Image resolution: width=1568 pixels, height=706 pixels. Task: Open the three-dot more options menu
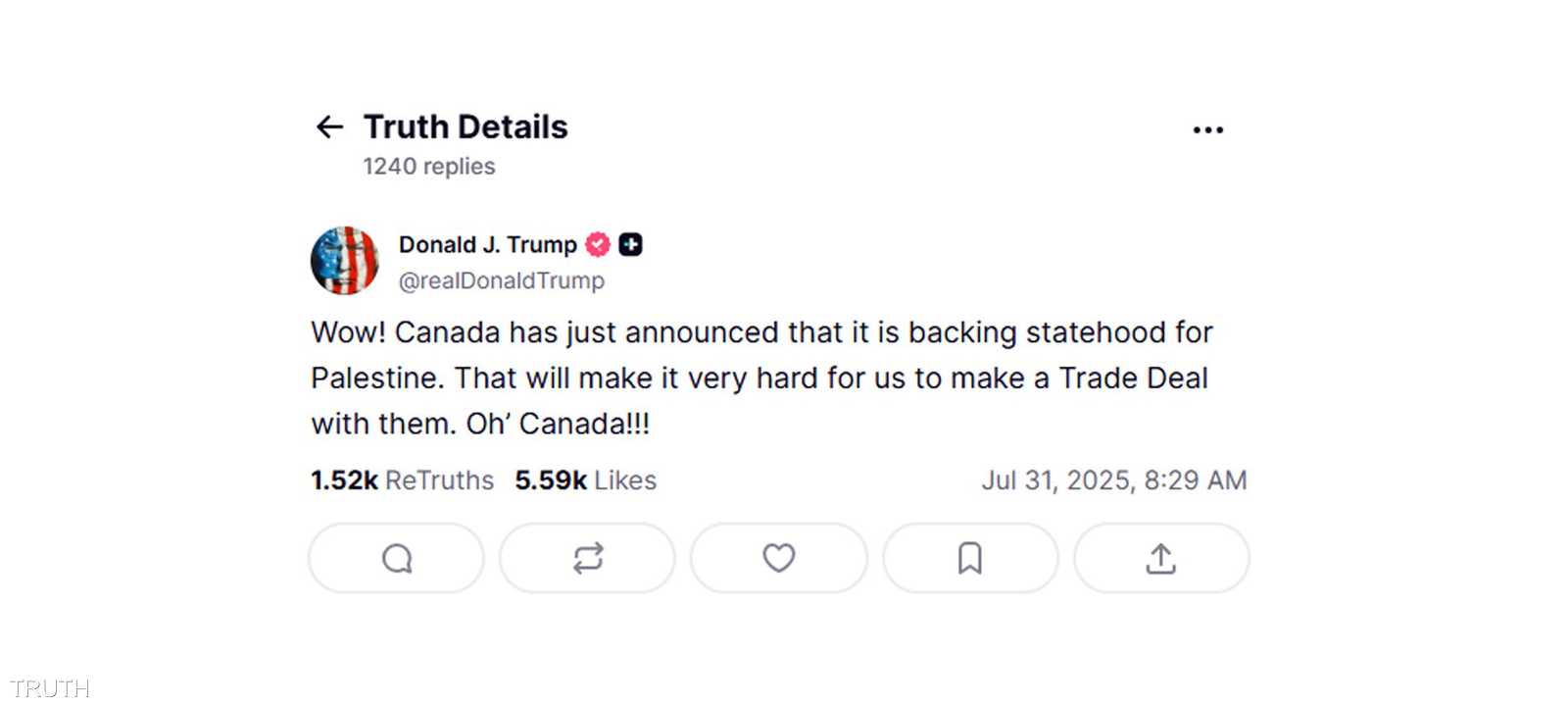[x=1207, y=129]
